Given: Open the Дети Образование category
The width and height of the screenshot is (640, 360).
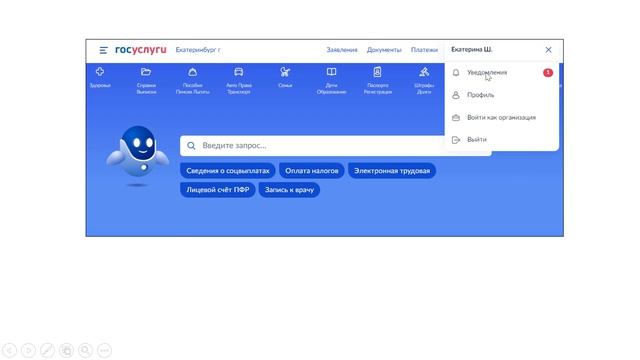Looking at the screenshot, I should (331, 81).
